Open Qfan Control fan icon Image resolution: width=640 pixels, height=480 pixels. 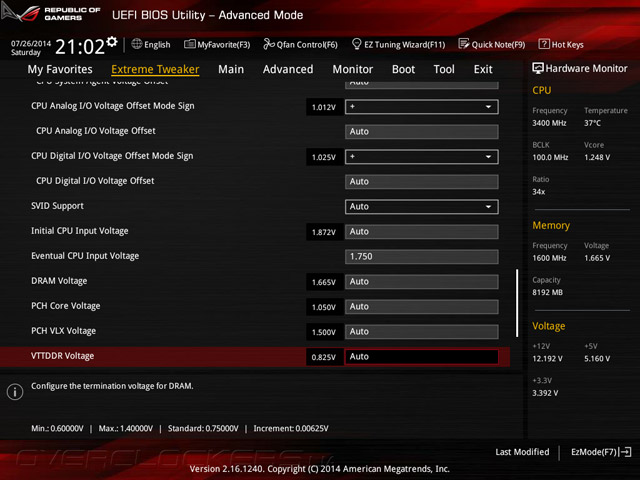click(269, 44)
